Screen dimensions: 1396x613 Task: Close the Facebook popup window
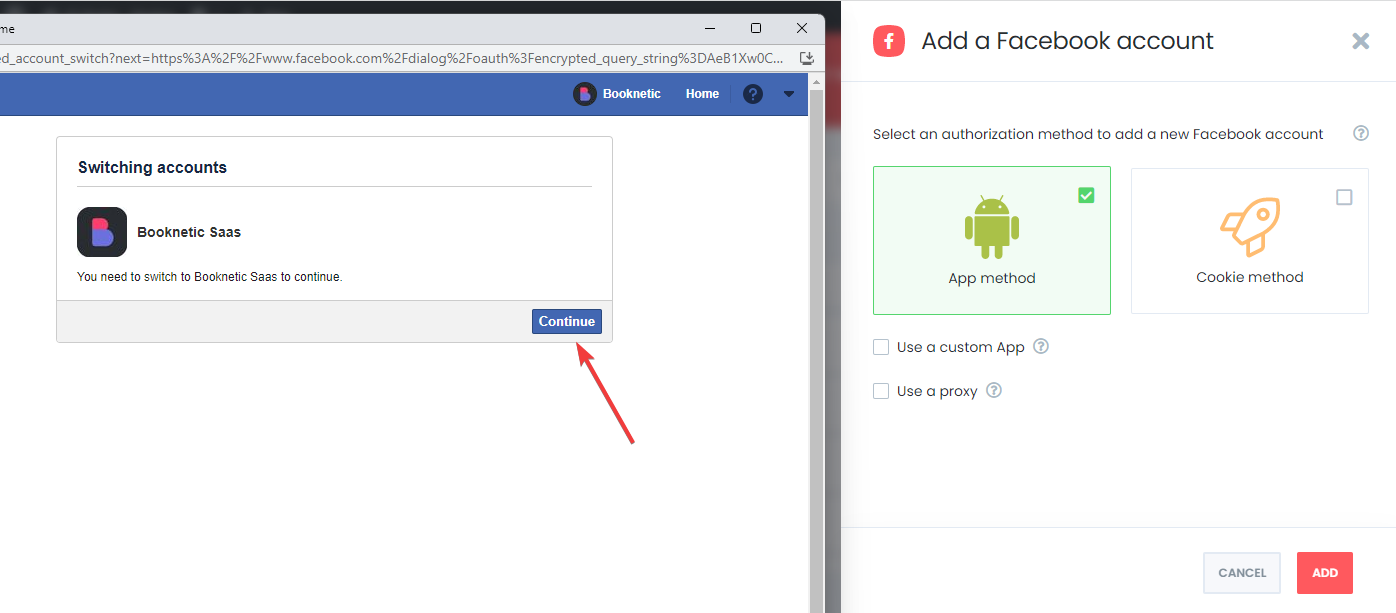click(801, 28)
